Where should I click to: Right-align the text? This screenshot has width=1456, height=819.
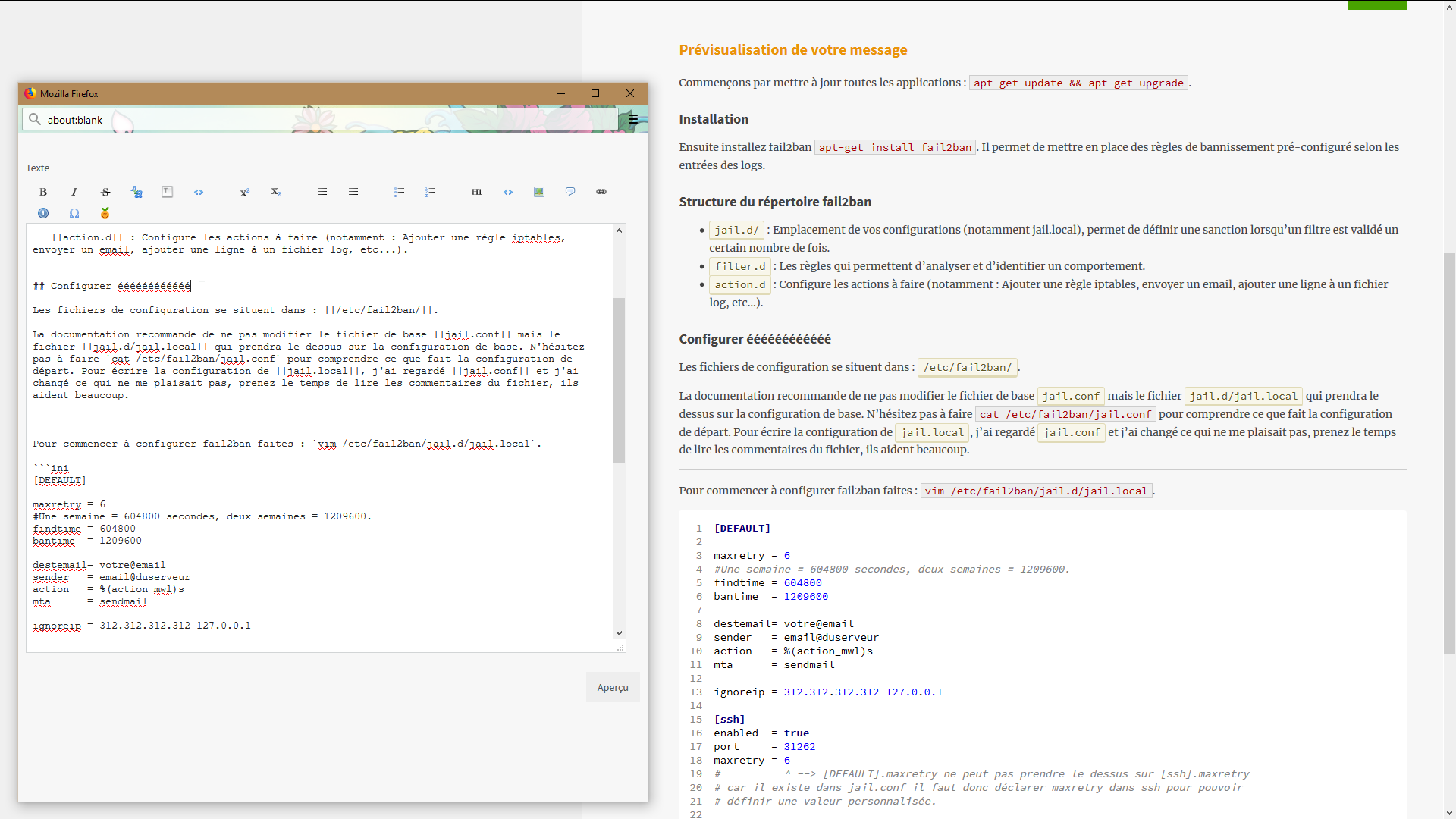click(x=353, y=192)
